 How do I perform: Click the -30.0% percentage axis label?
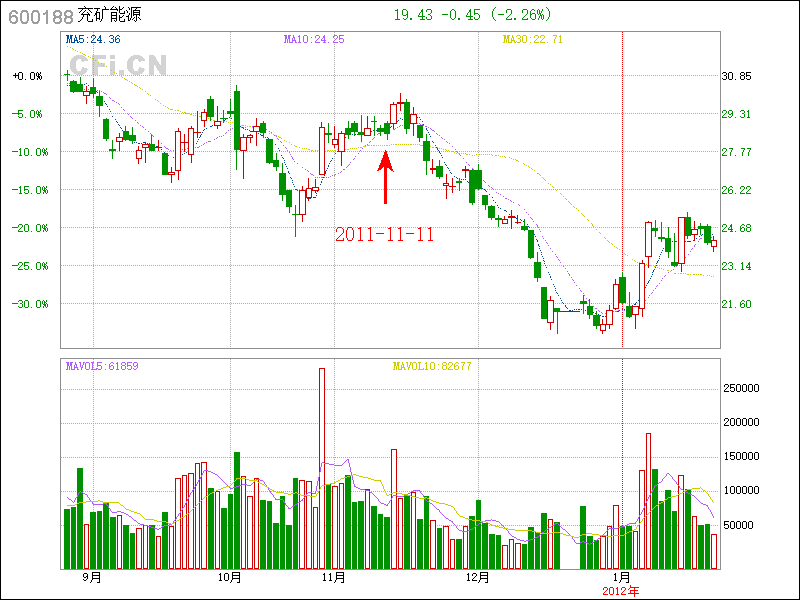(x=28, y=304)
